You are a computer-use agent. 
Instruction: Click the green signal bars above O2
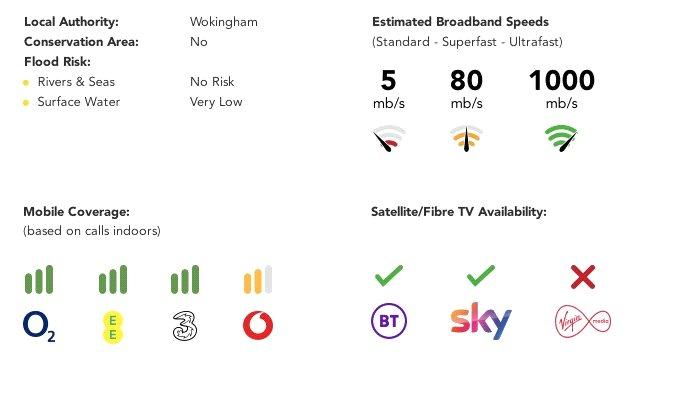pos(39,279)
